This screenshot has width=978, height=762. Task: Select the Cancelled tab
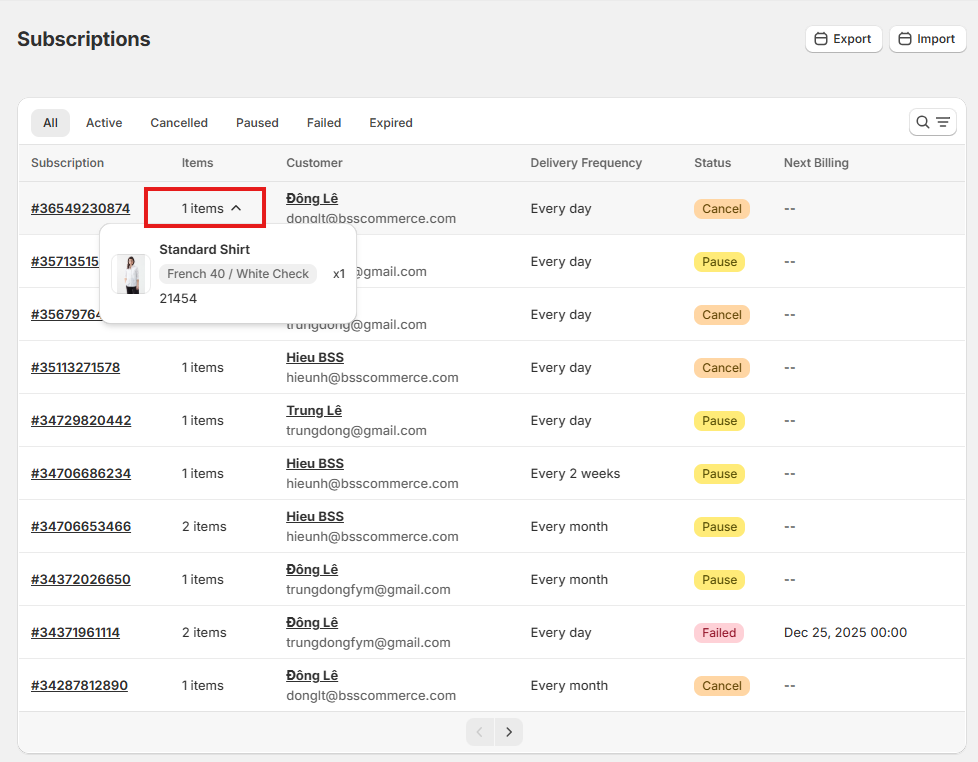point(179,123)
